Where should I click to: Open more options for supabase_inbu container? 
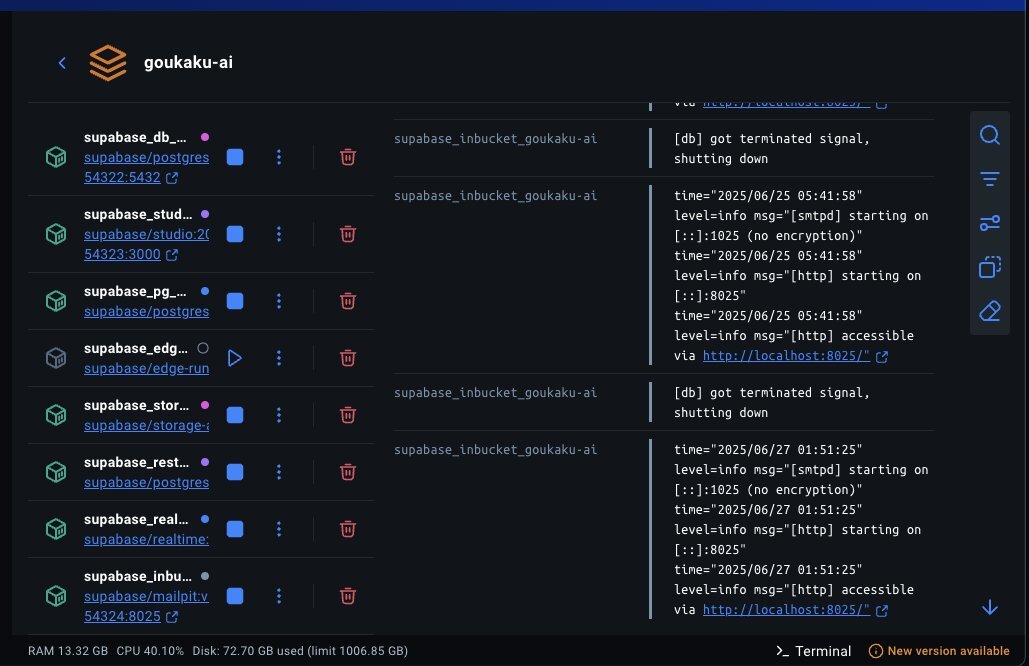tap(279, 596)
